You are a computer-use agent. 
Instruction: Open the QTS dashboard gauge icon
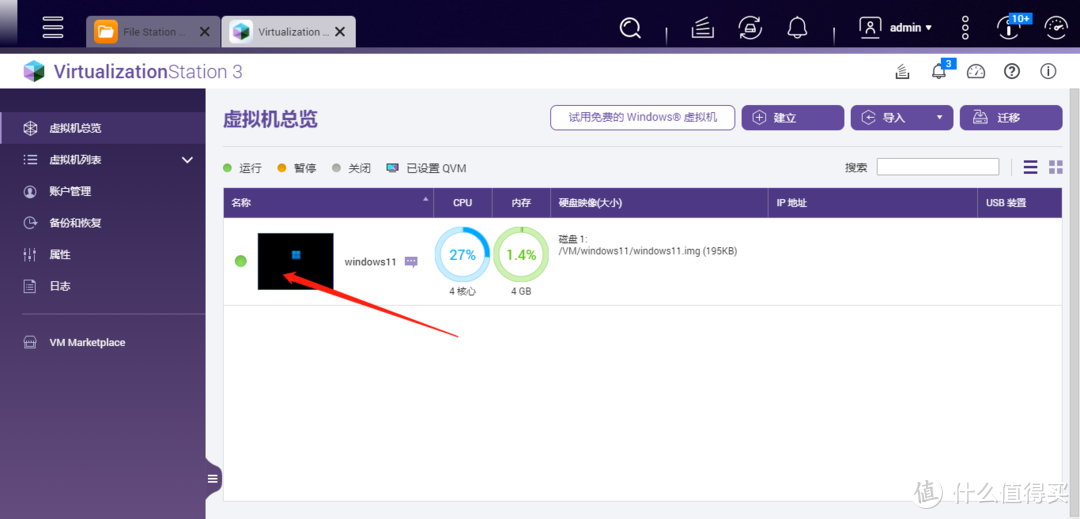click(1056, 28)
